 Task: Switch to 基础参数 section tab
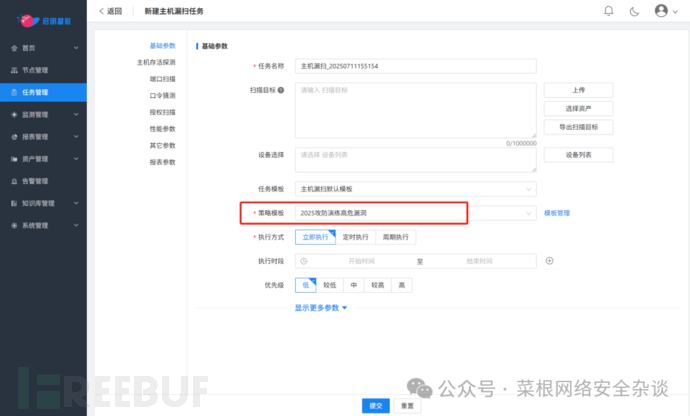tap(162, 46)
